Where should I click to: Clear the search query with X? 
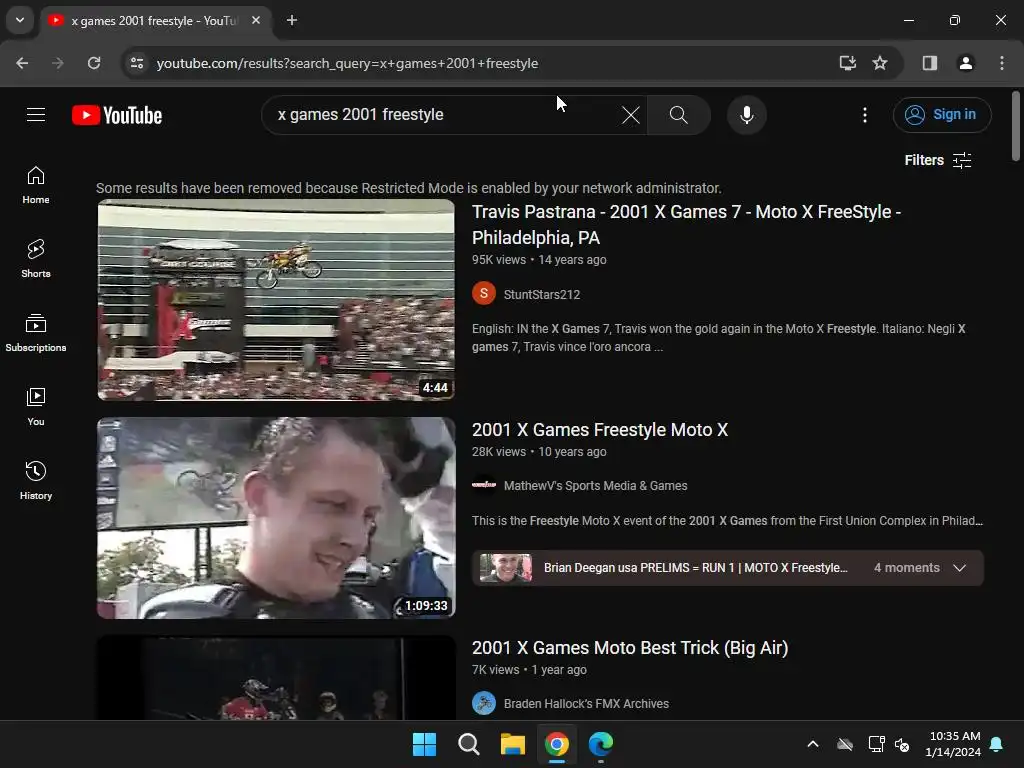[x=630, y=115]
